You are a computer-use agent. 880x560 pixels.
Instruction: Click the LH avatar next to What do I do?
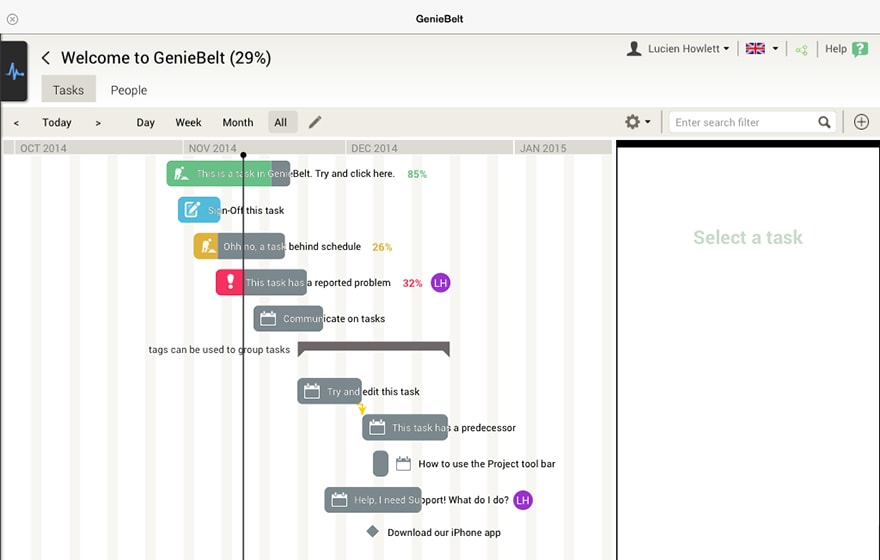click(x=523, y=500)
